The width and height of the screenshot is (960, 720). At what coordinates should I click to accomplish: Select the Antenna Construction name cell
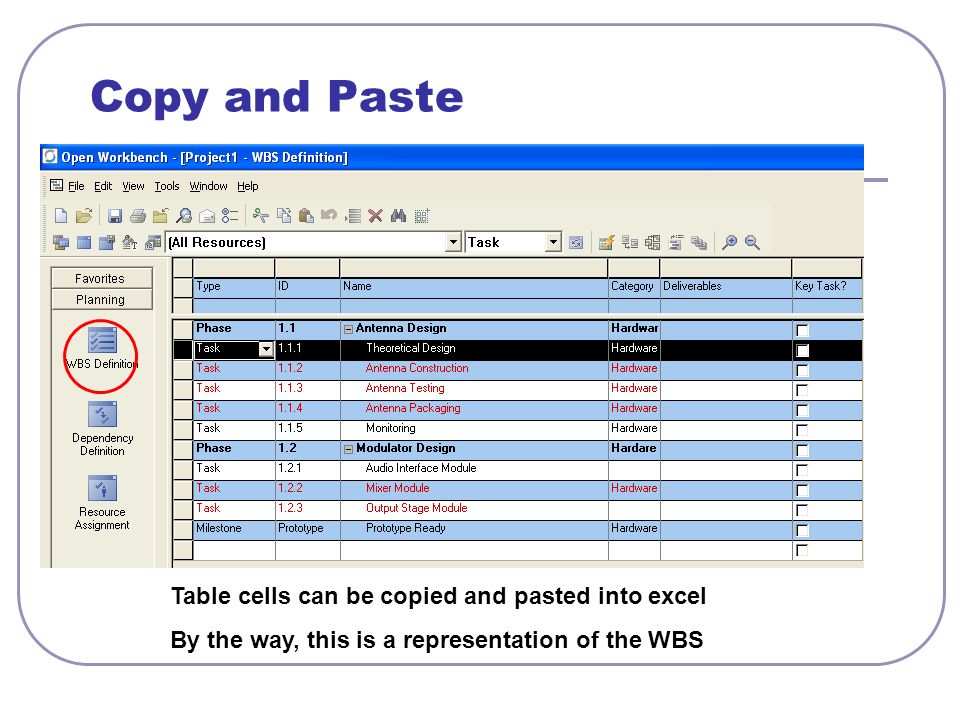pyautogui.click(x=474, y=369)
